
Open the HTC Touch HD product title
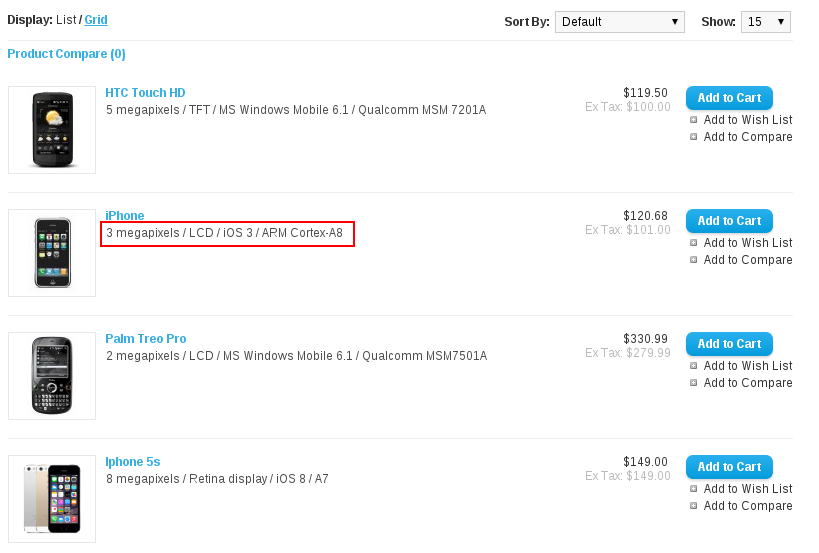(145, 93)
